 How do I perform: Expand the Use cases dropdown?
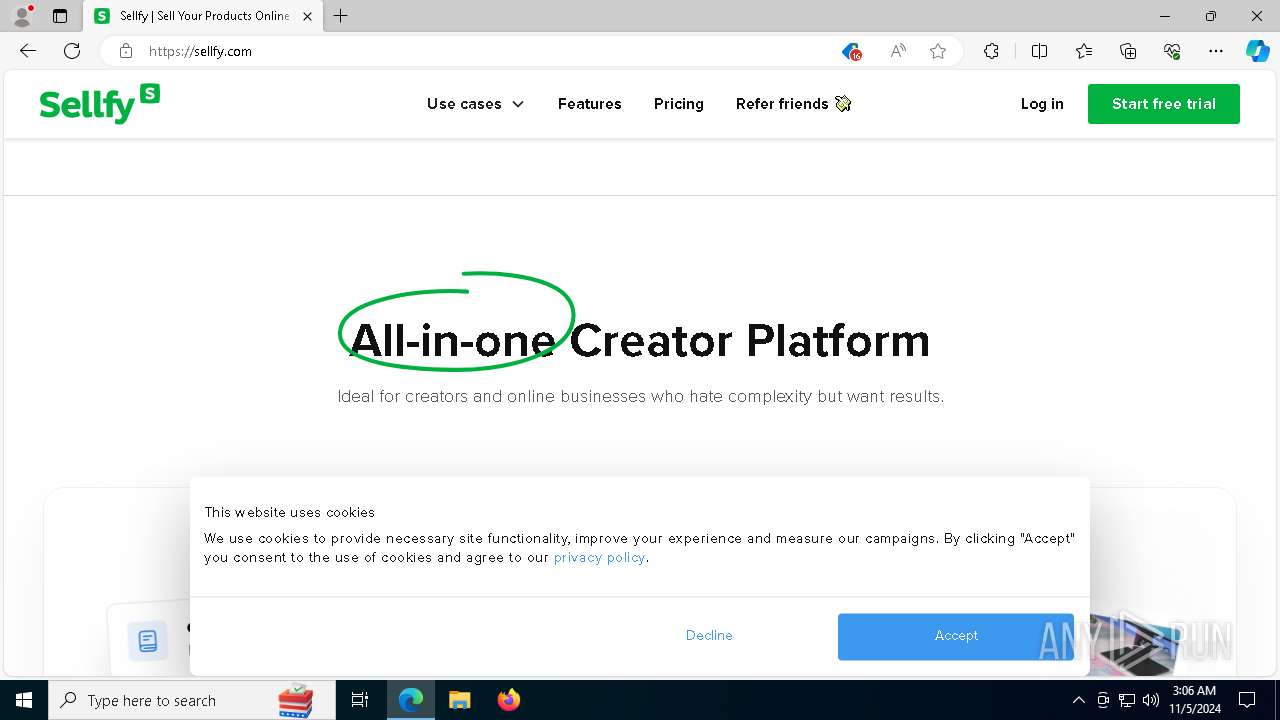(x=475, y=104)
